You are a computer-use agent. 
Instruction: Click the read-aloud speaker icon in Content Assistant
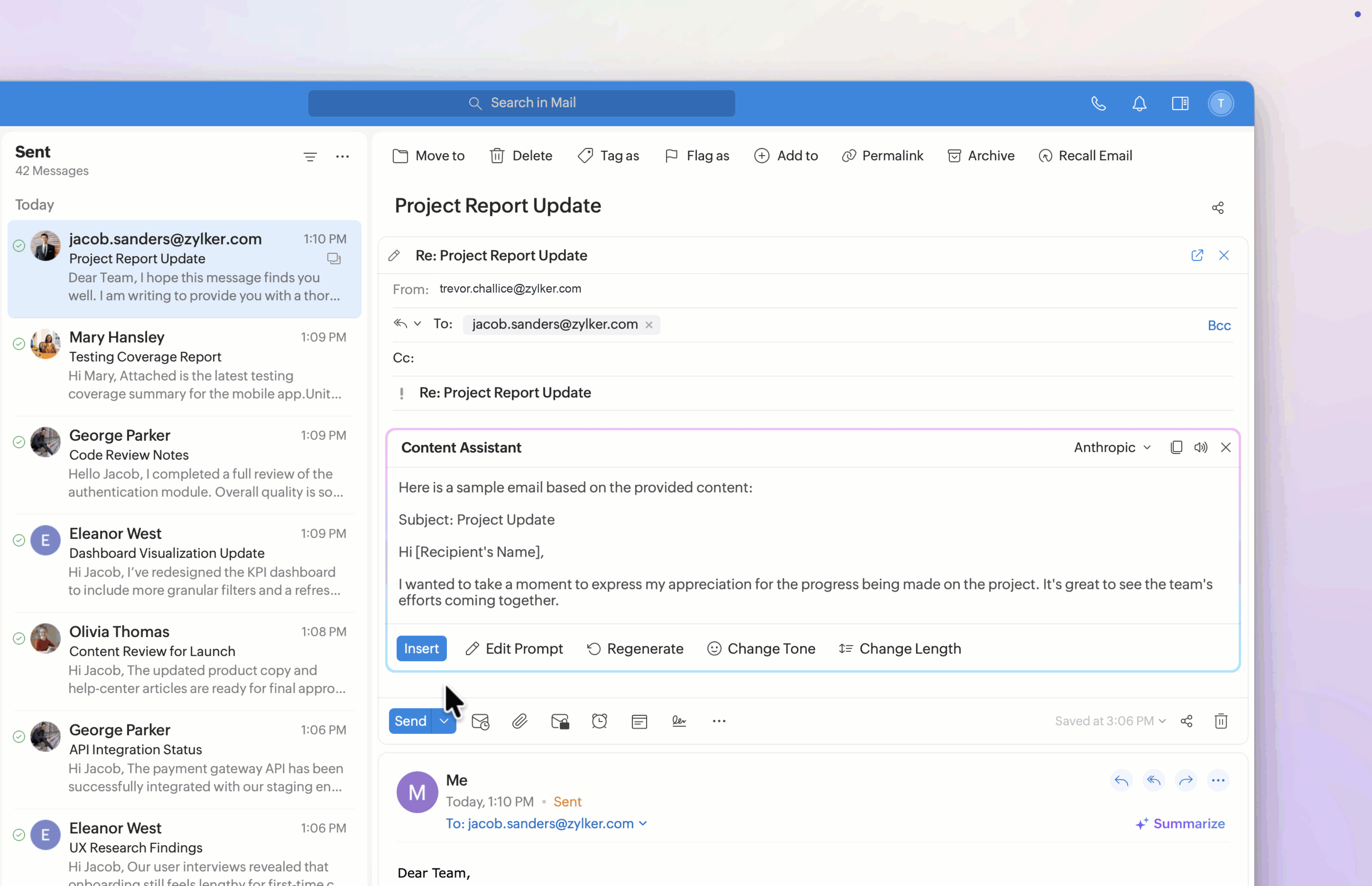[x=1200, y=447]
